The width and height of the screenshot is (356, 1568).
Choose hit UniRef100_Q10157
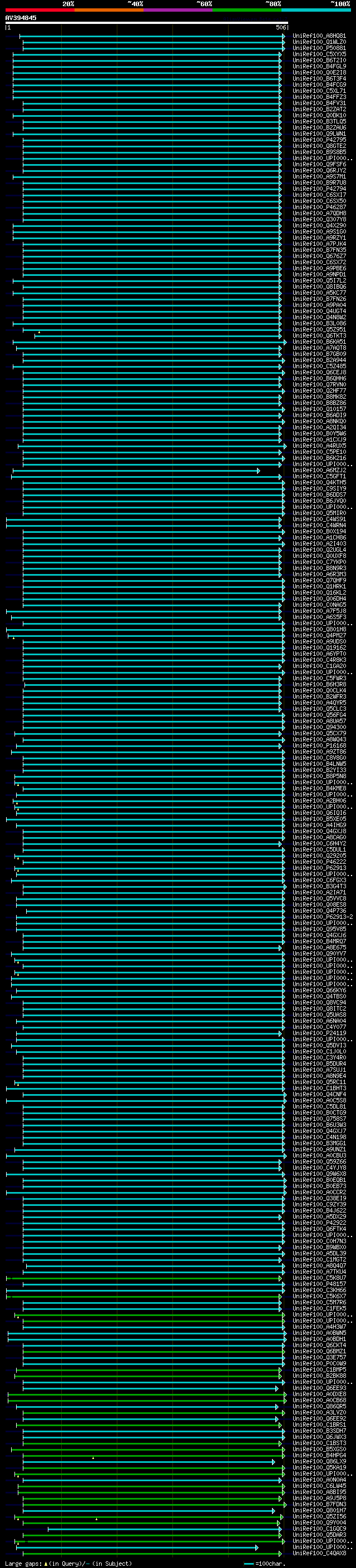pyautogui.click(x=319, y=409)
